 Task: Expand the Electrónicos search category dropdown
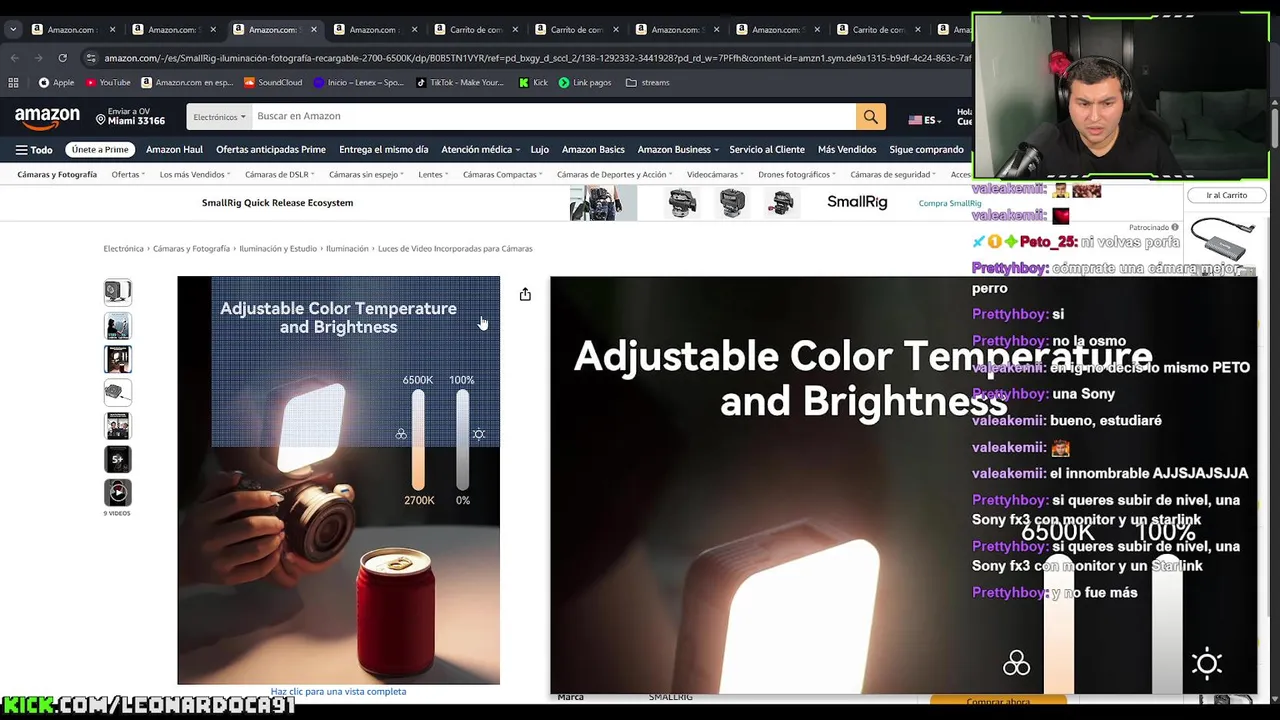[219, 117]
